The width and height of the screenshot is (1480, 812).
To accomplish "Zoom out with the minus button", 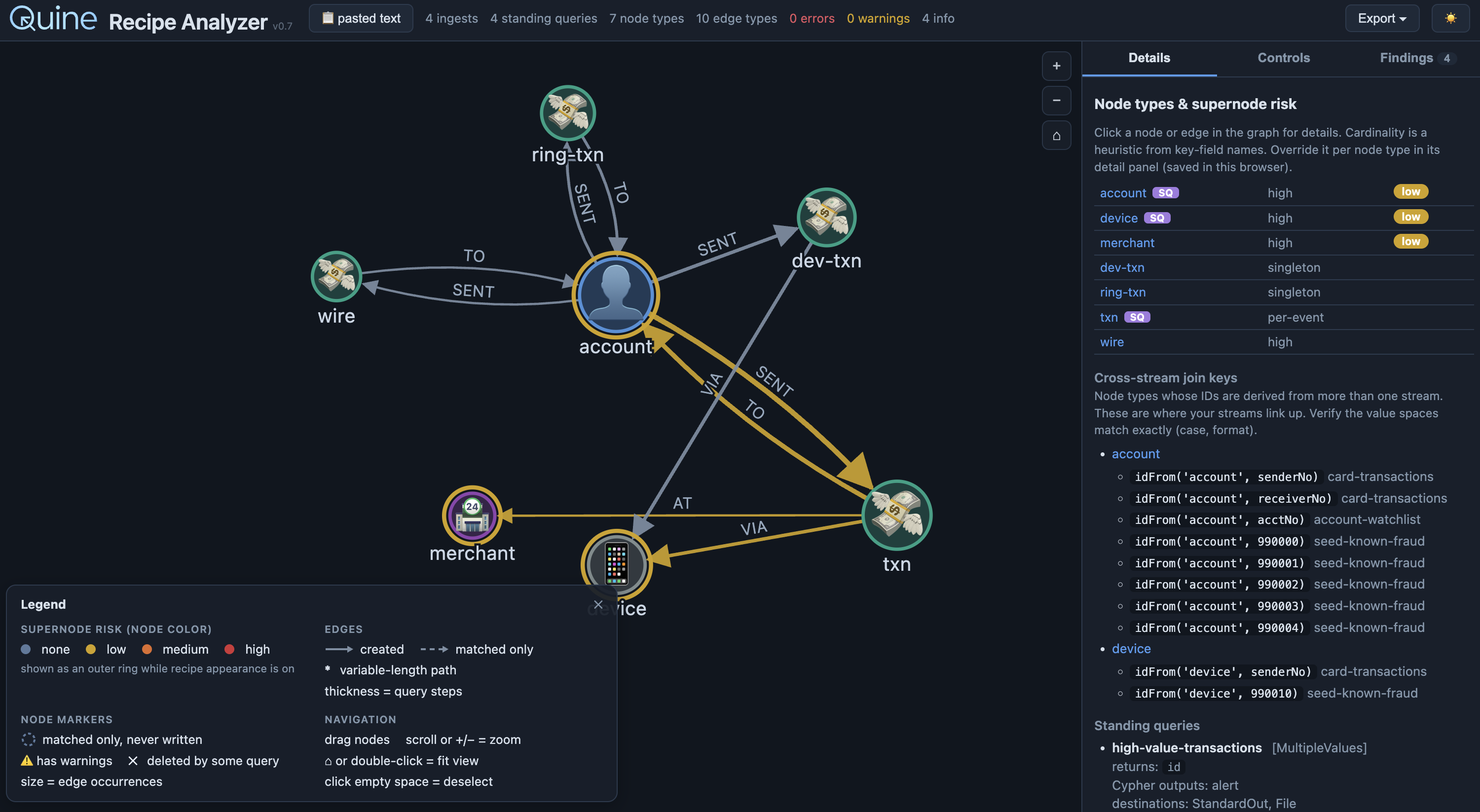I will 1056,101.
